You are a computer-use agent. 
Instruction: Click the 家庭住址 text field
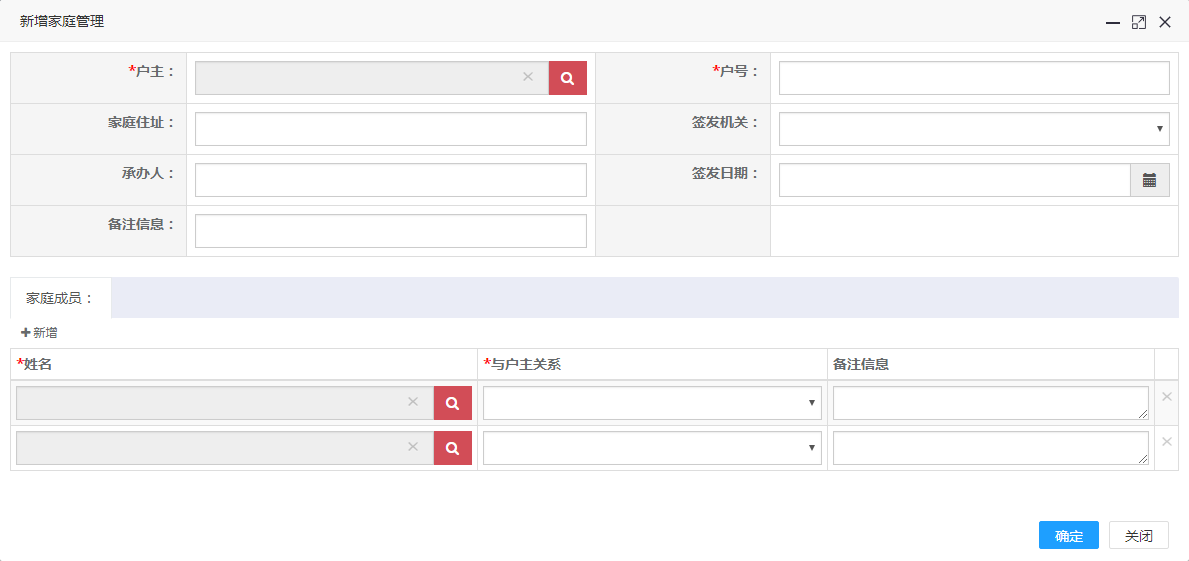click(x=390, y=129)
